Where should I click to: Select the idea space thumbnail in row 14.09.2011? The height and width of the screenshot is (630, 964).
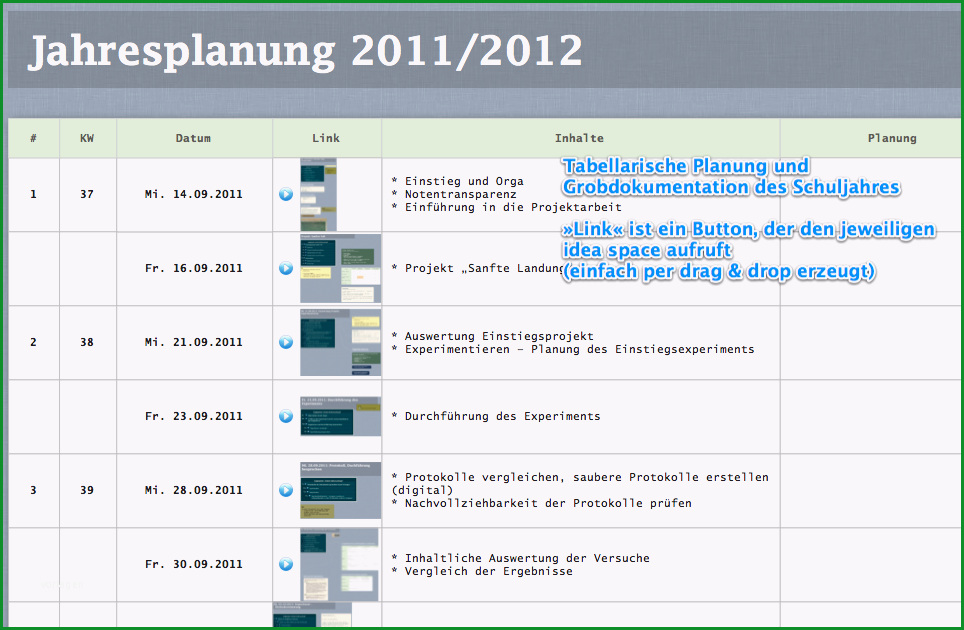318,194
